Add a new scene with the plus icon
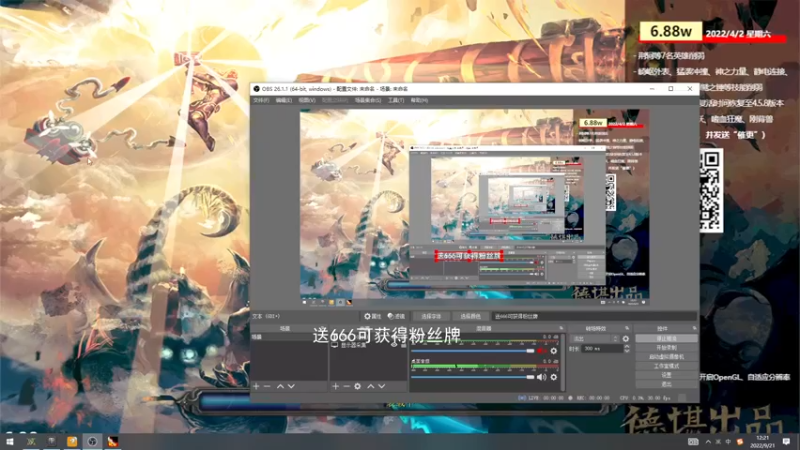800x450 pixels. (256, 386)
